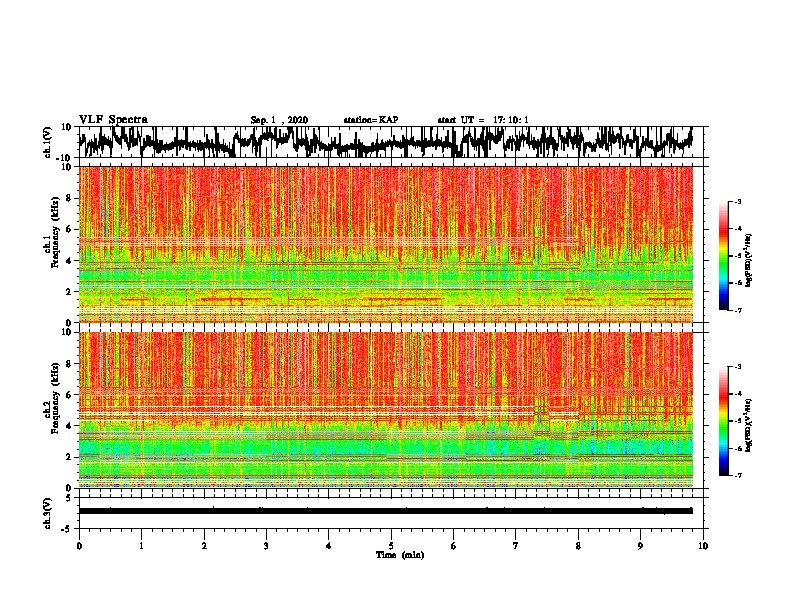The width and height of the screenshot is (792, 612).
Task: Click time axis tick label '1'
Action: tap(141, 546)
